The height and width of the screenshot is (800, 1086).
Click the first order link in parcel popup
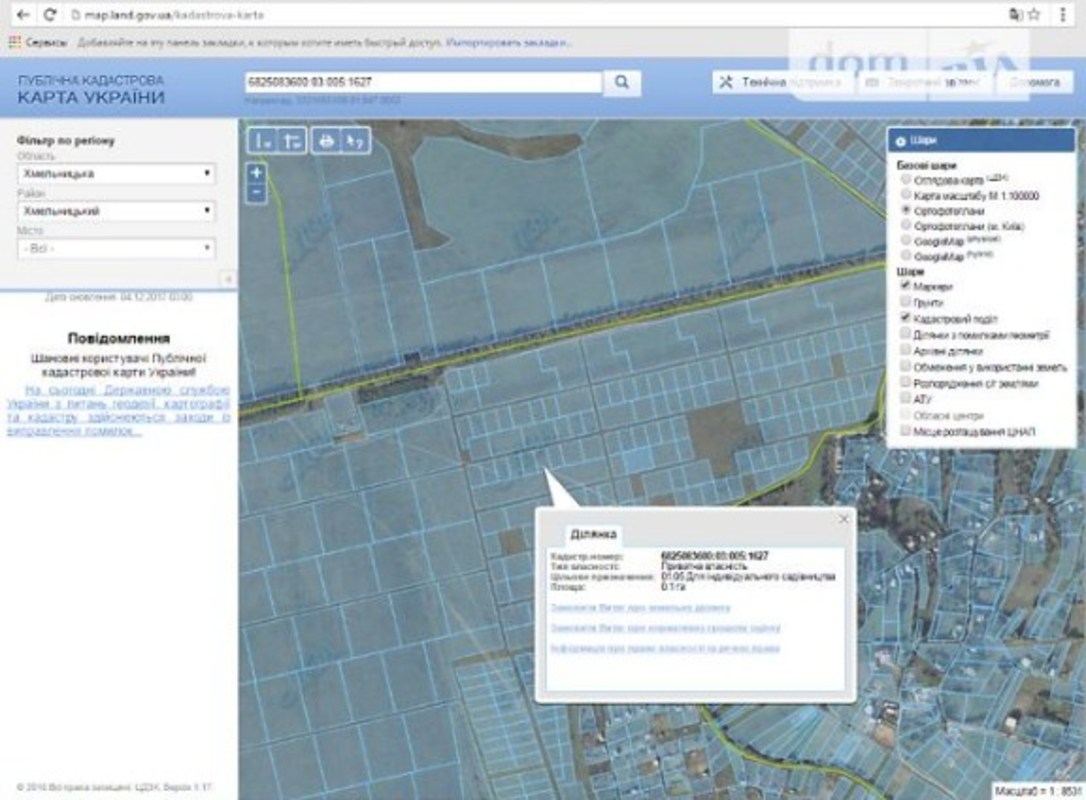[x=640, y=607]
